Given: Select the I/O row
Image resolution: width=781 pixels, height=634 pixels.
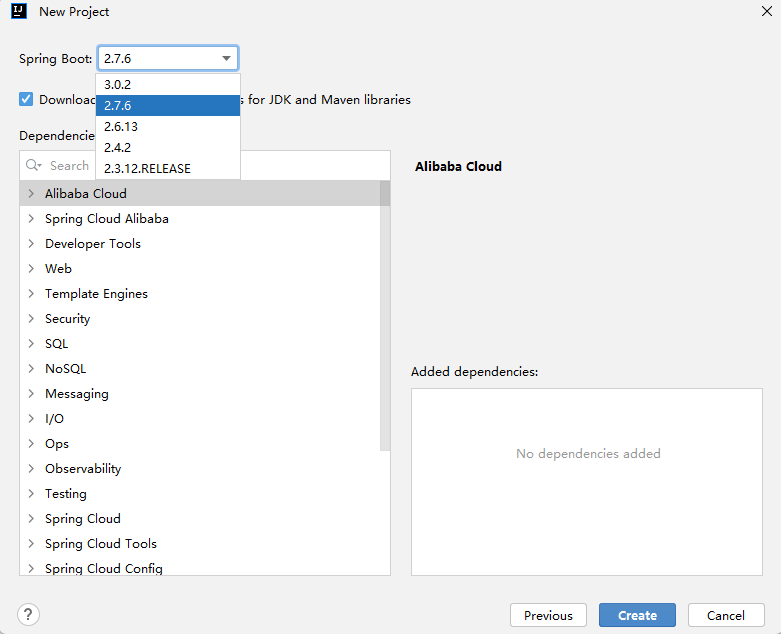Looking at the screenshot, I should (x=200, y=418).
